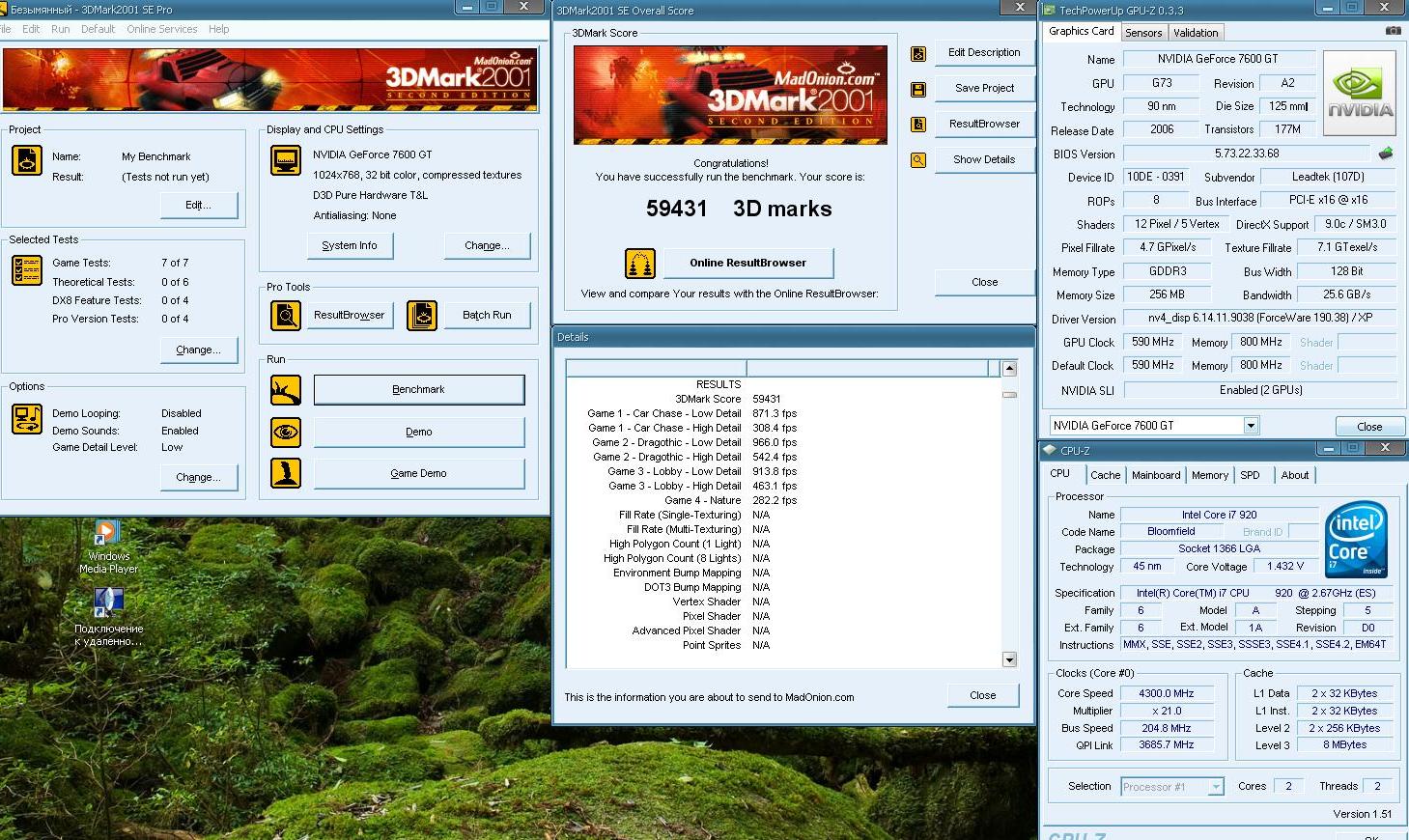The width and height of the screenshot is (1409, 840).
Task: Click the 3DMark2001 banner in score window
Action: coord(730,95)
